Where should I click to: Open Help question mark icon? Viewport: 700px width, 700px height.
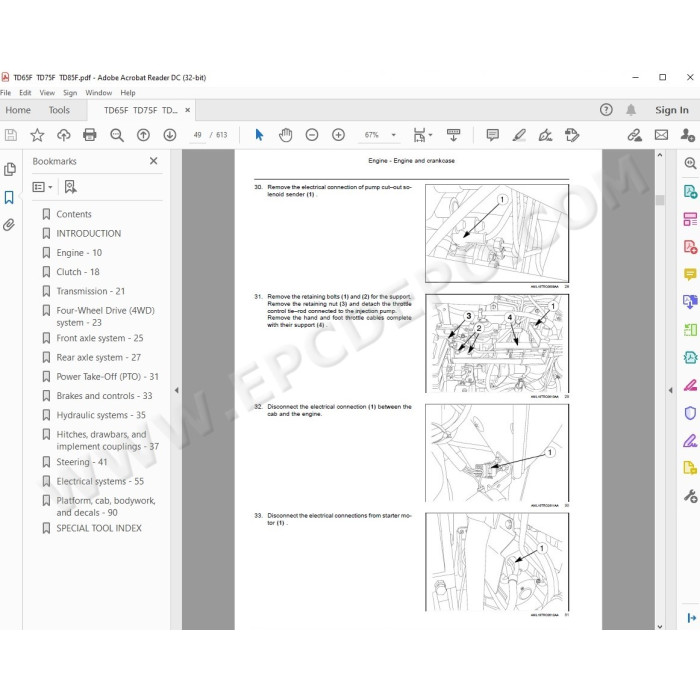click(606, 110)
